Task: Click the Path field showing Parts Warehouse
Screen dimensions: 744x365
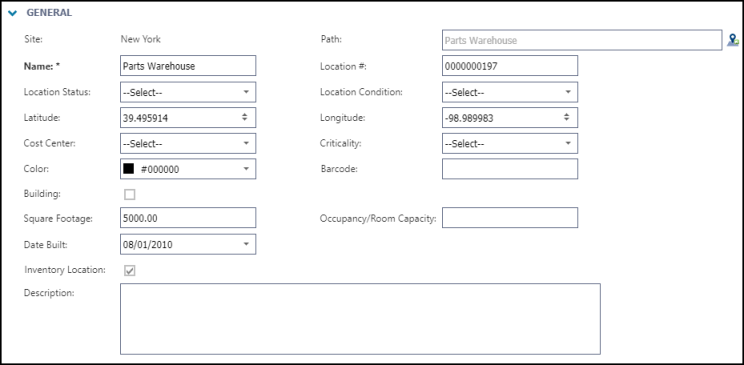Action: [582, 40]
